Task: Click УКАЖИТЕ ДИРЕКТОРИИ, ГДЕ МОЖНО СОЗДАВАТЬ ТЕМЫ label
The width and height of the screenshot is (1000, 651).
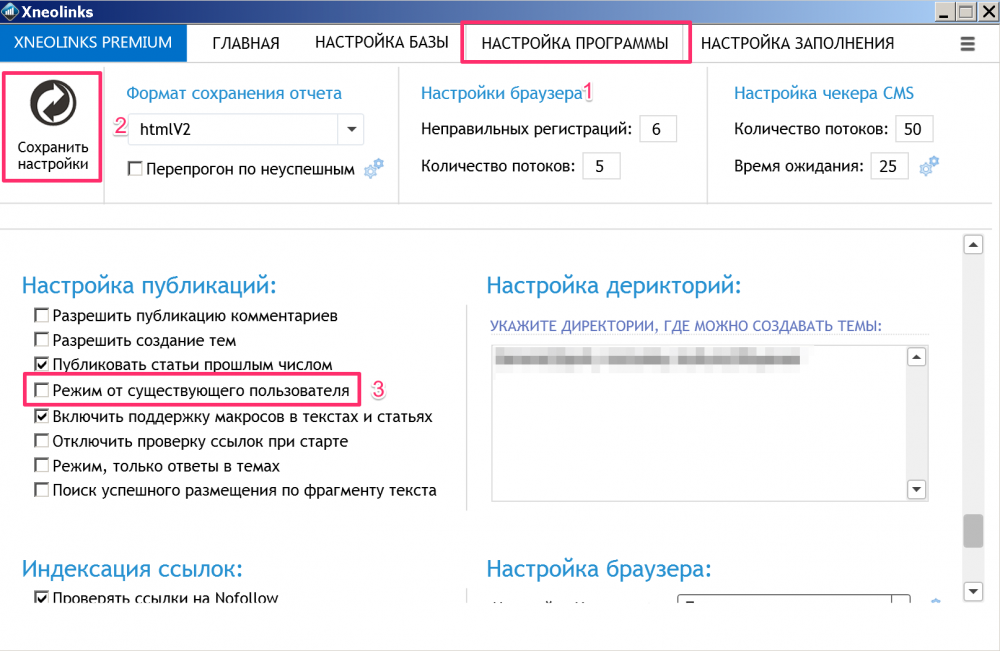Action: 686,326
